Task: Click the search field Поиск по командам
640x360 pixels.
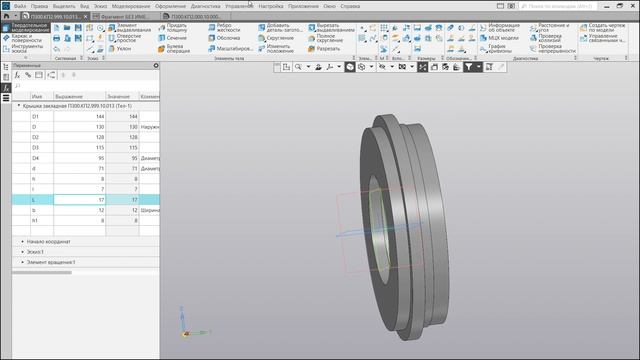Action: coord(558,6)
